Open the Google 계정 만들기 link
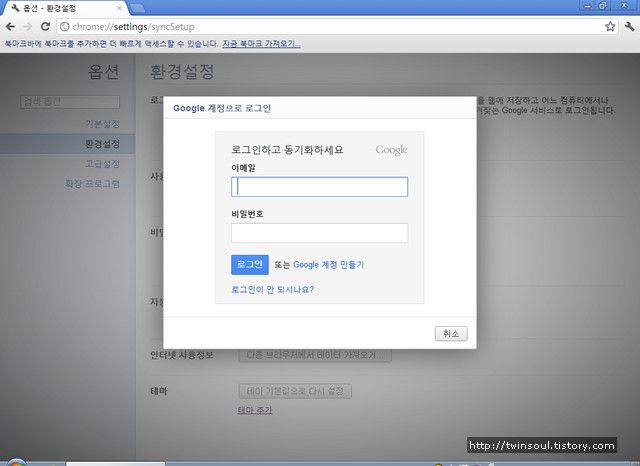Viewport: 640px width, 466px height. point(328,265)
